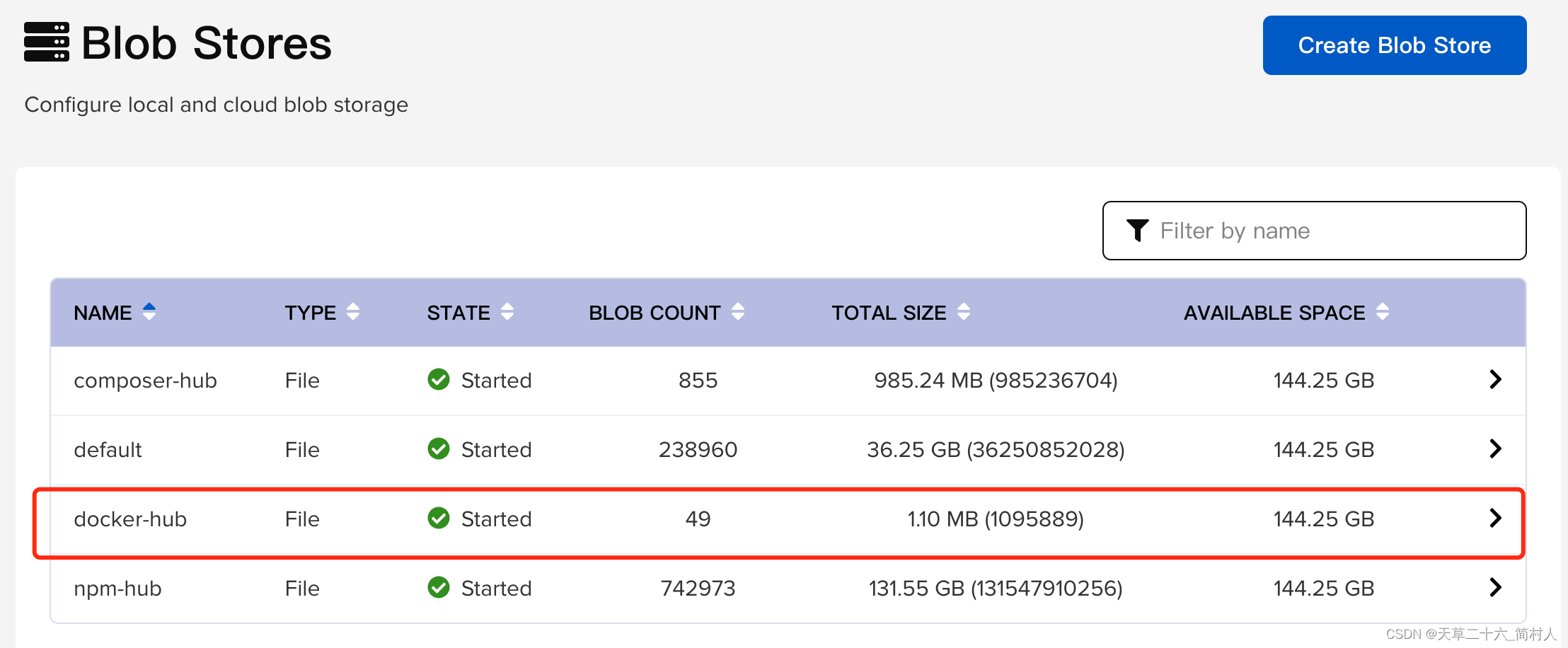
Task: Click blob count 49
Action: point(698,519)
